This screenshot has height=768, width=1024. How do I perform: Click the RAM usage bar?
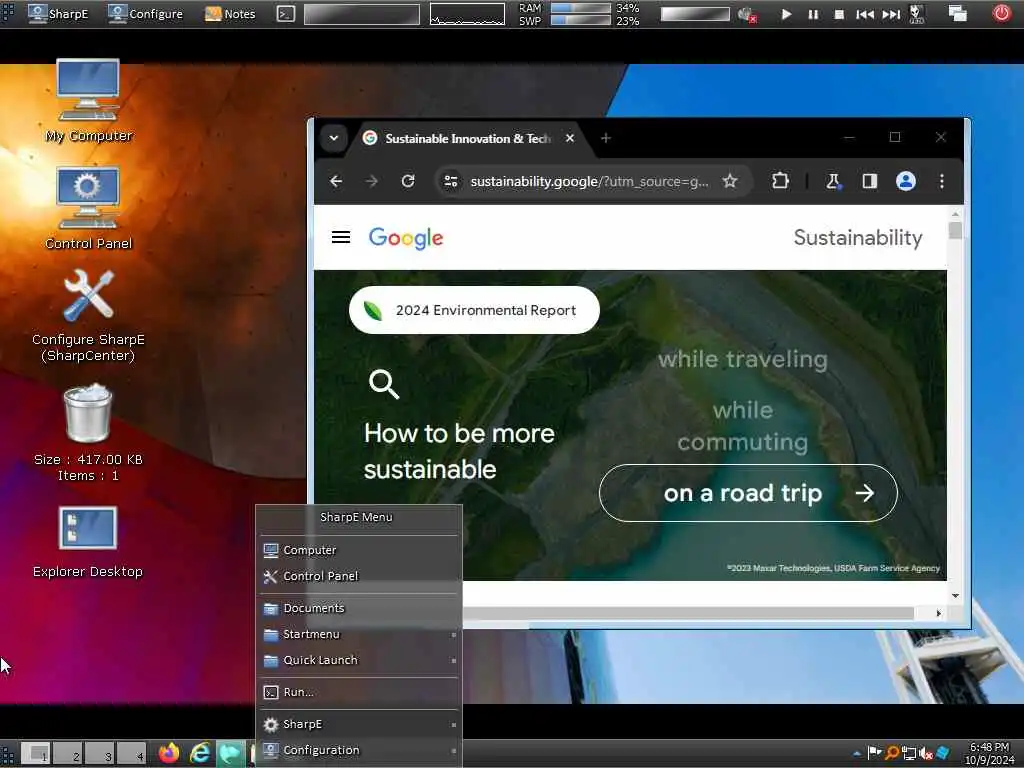pyautogui.click(x=581, y=8)
